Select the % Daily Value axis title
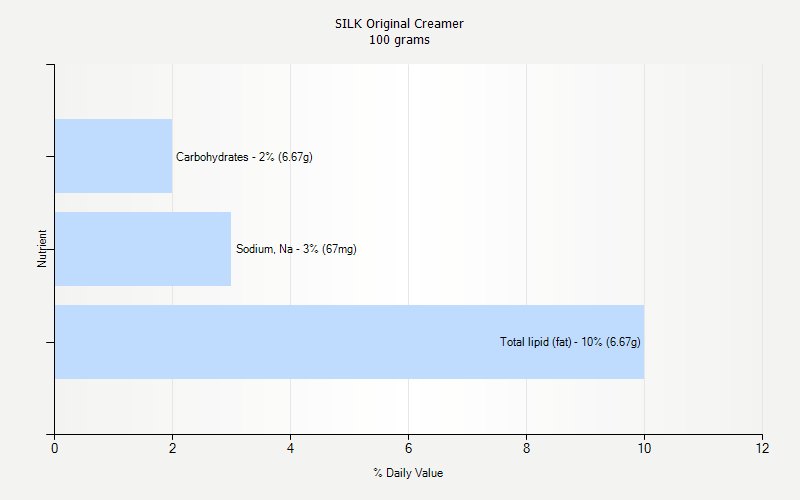 [x=408, y=473]
